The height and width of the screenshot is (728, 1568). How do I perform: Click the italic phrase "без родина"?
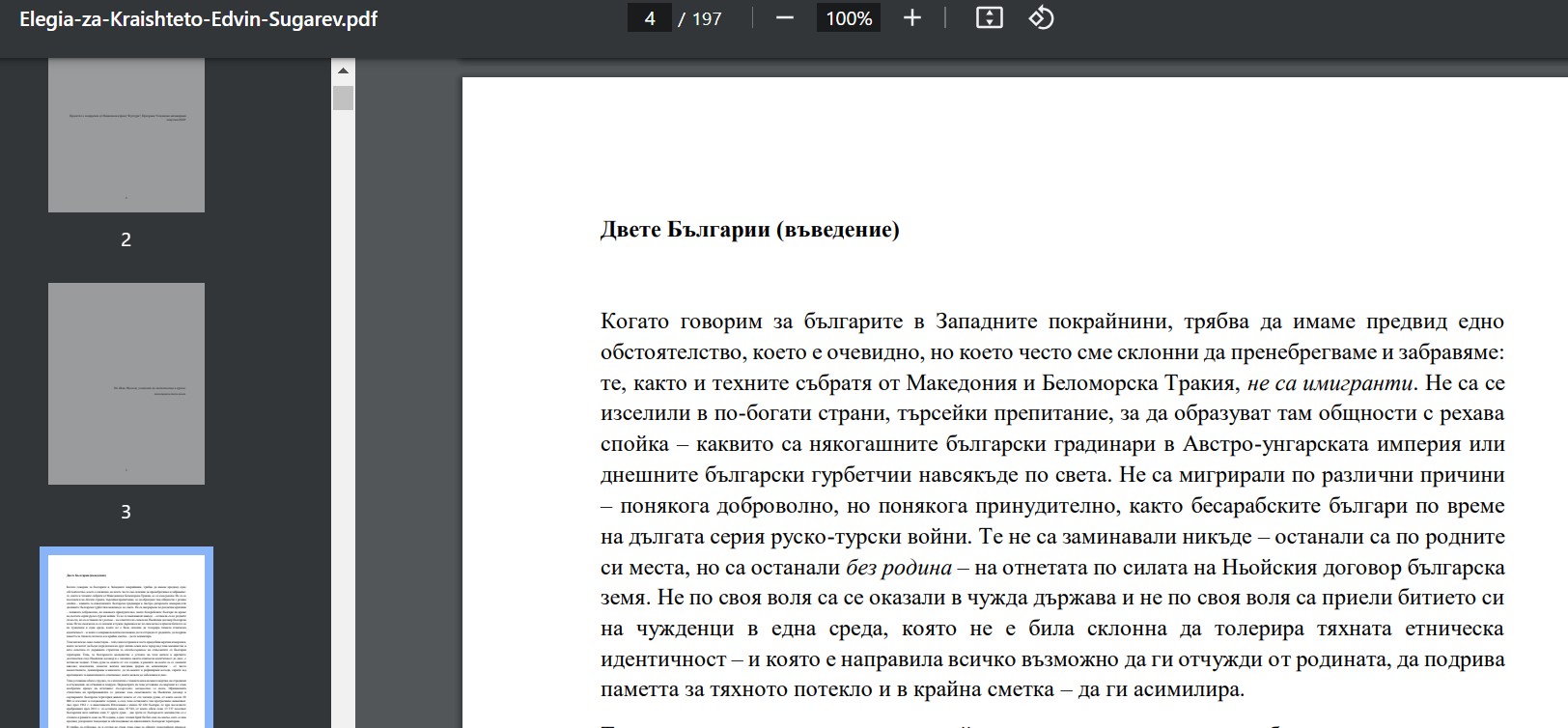(x=898, y=568)
